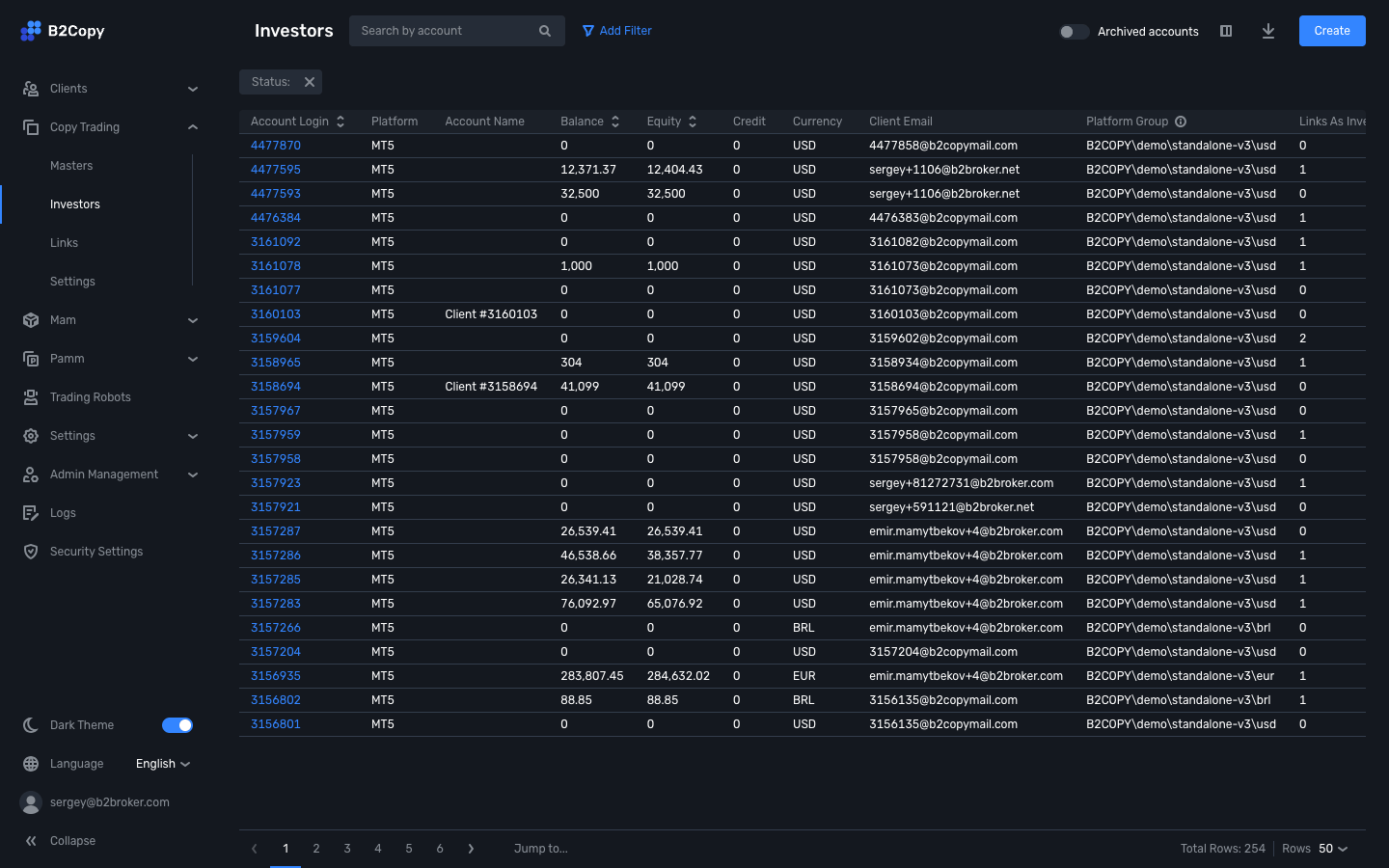The height and width of the screenshot is (868, 1389).
Task: Click the Platform Group column header
Action: pos(1127,122)
